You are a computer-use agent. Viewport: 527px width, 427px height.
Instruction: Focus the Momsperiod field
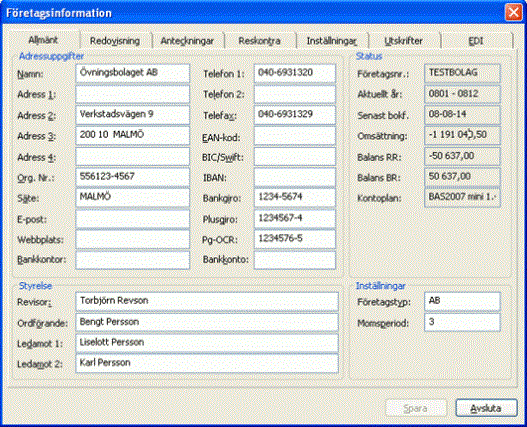click(462, 322)
